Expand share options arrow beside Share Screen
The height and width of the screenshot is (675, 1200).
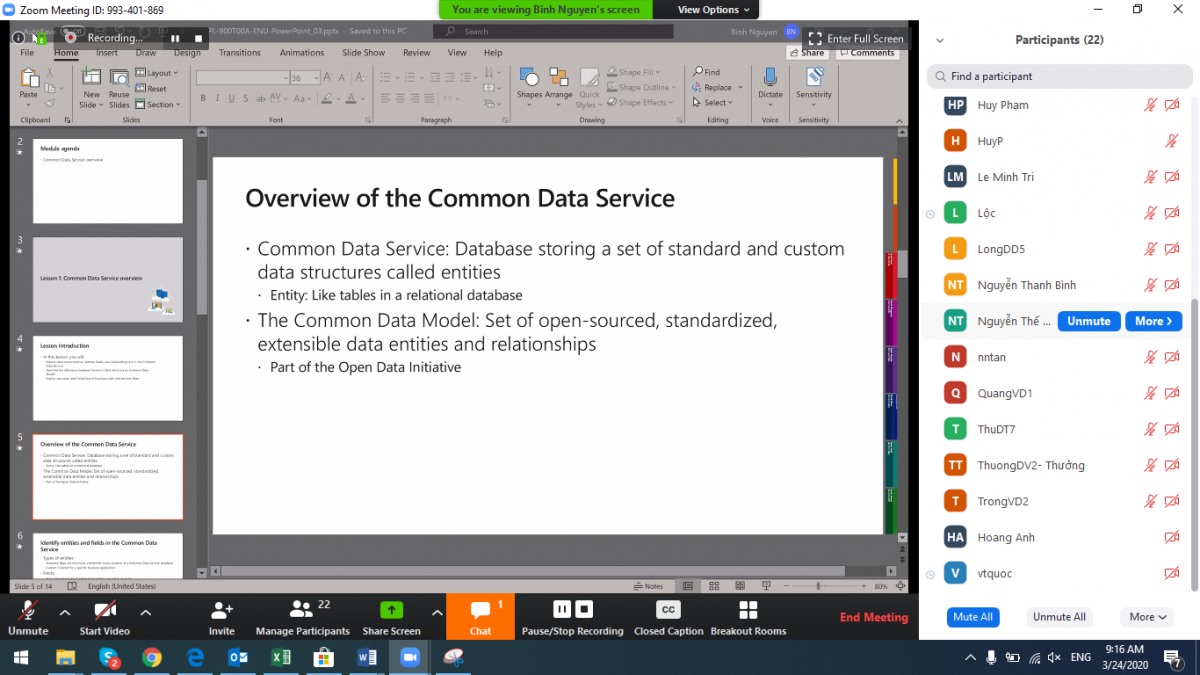point(436,612)
